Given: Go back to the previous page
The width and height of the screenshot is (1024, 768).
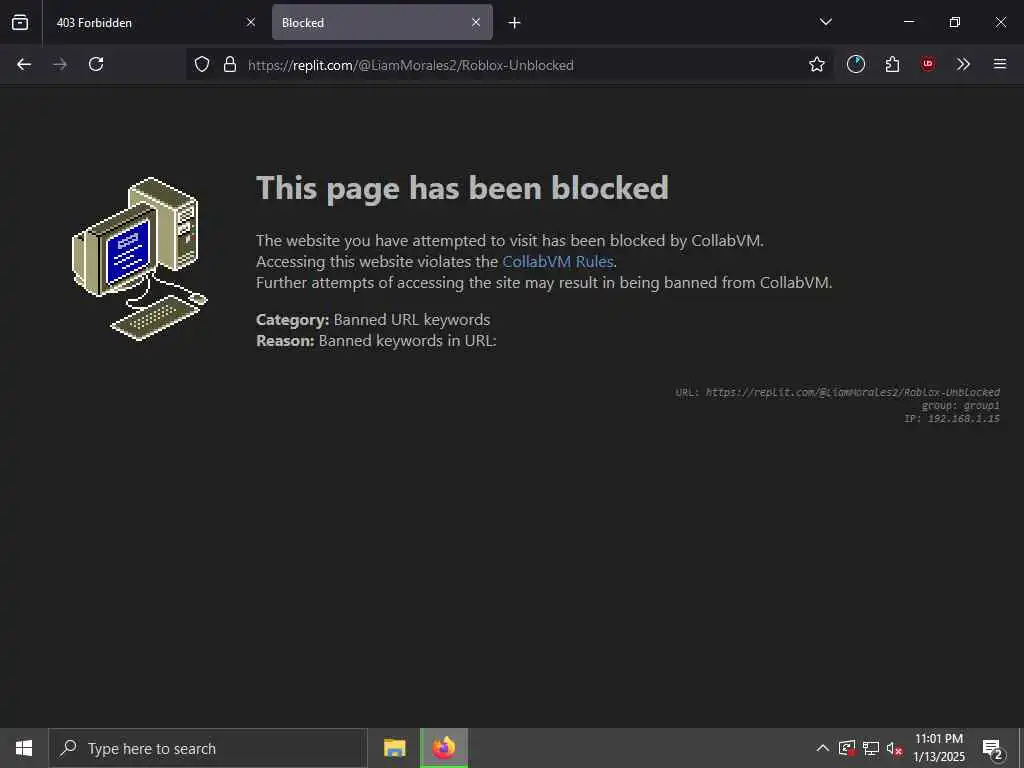Looking at the screenshot, I should point(24,64).
